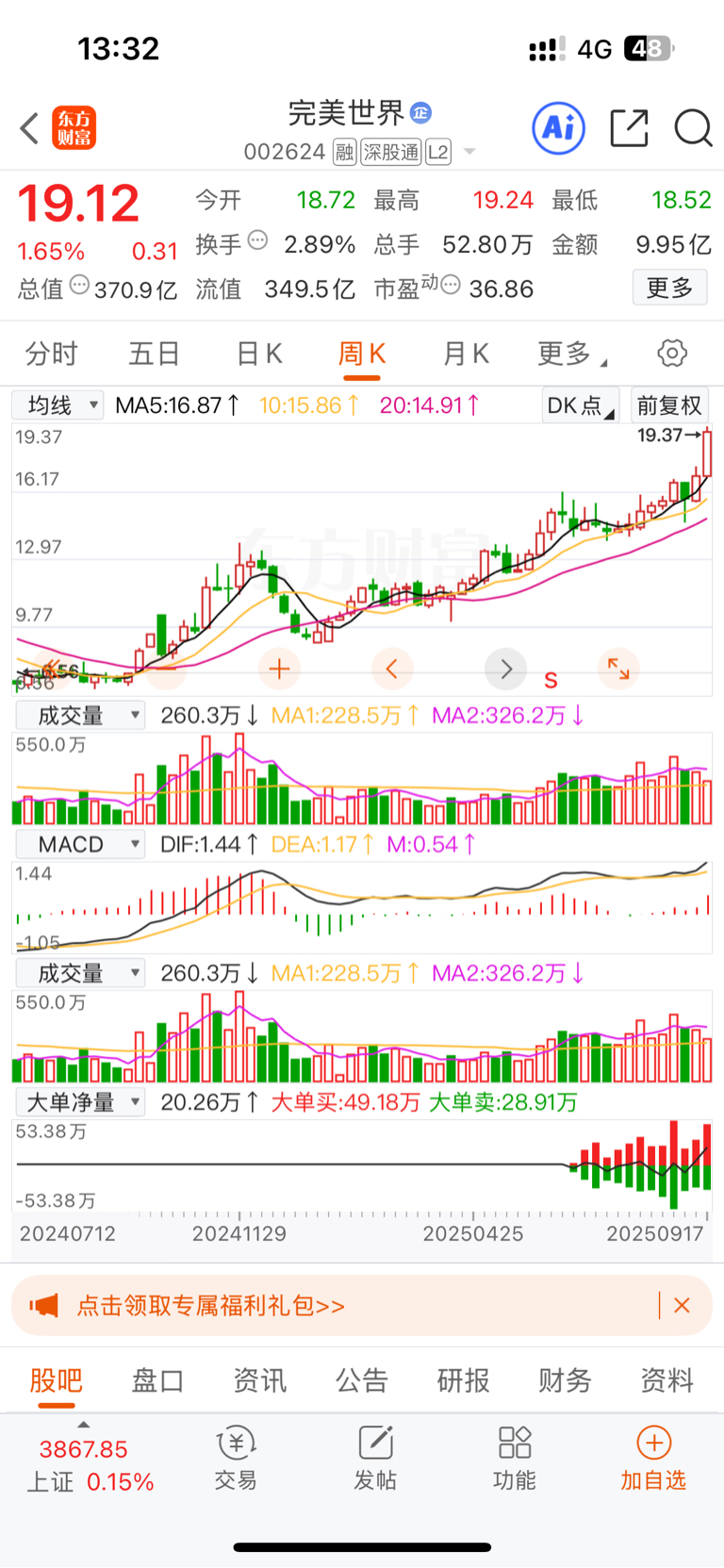Tap the orange plus zoom-in chart button
Screen dimensions: 724x1568
[x=279, y=669]
